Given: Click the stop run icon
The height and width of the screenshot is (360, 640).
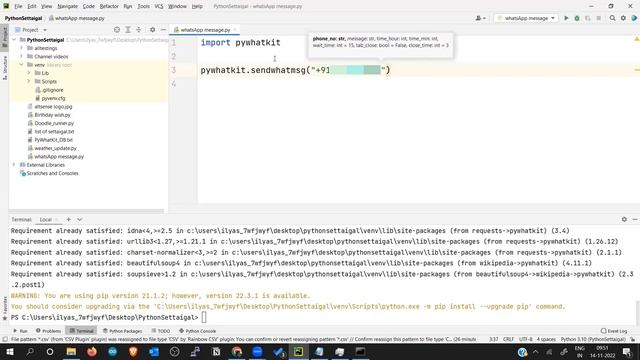Looking at the screenshot, I should tap(598, 18).
